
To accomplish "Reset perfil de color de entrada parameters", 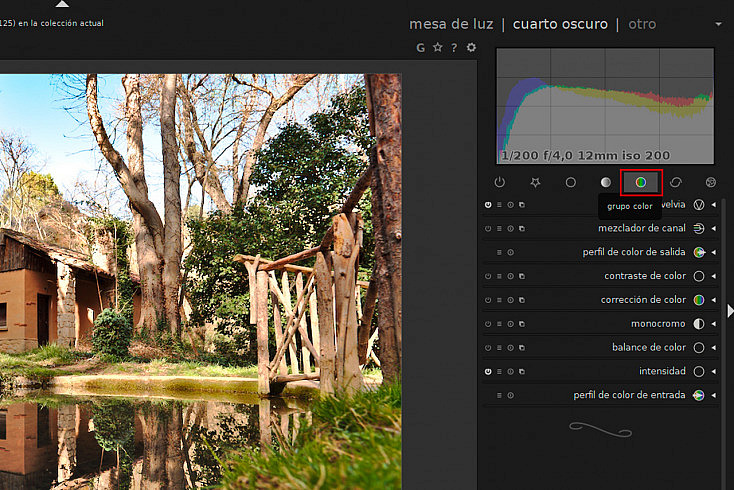I will pyautogui.click(x=511, y=396).
